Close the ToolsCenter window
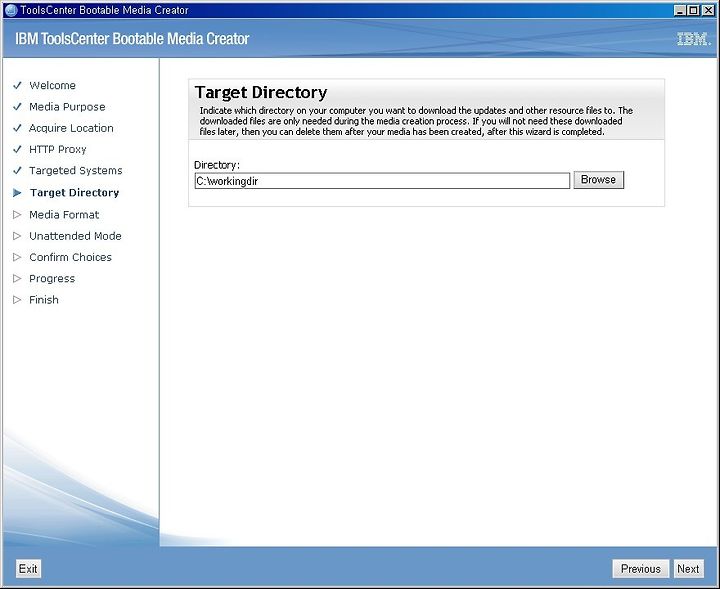This screenshot has height=589, width=720. pos(708,10)
